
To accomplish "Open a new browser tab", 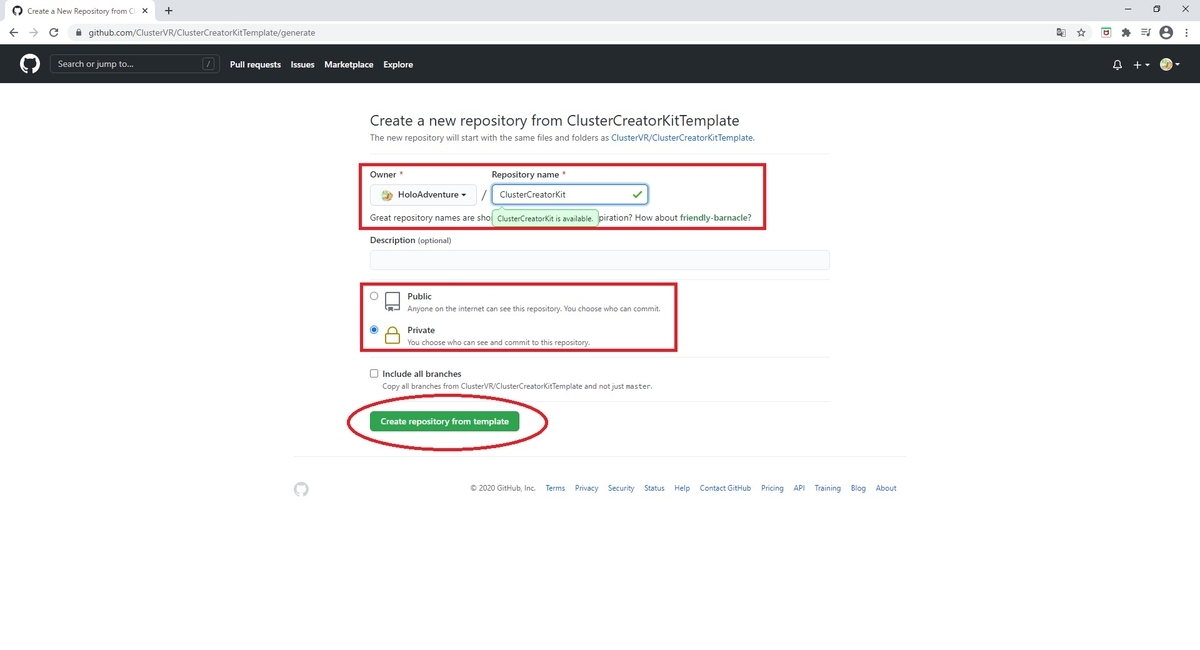I will click(168, 10).
